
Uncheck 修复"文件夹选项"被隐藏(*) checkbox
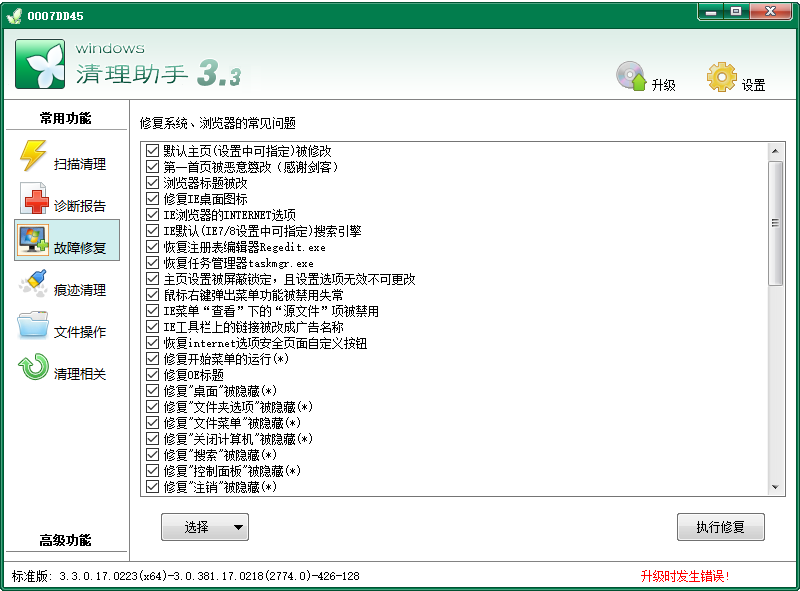click(152, 407)
